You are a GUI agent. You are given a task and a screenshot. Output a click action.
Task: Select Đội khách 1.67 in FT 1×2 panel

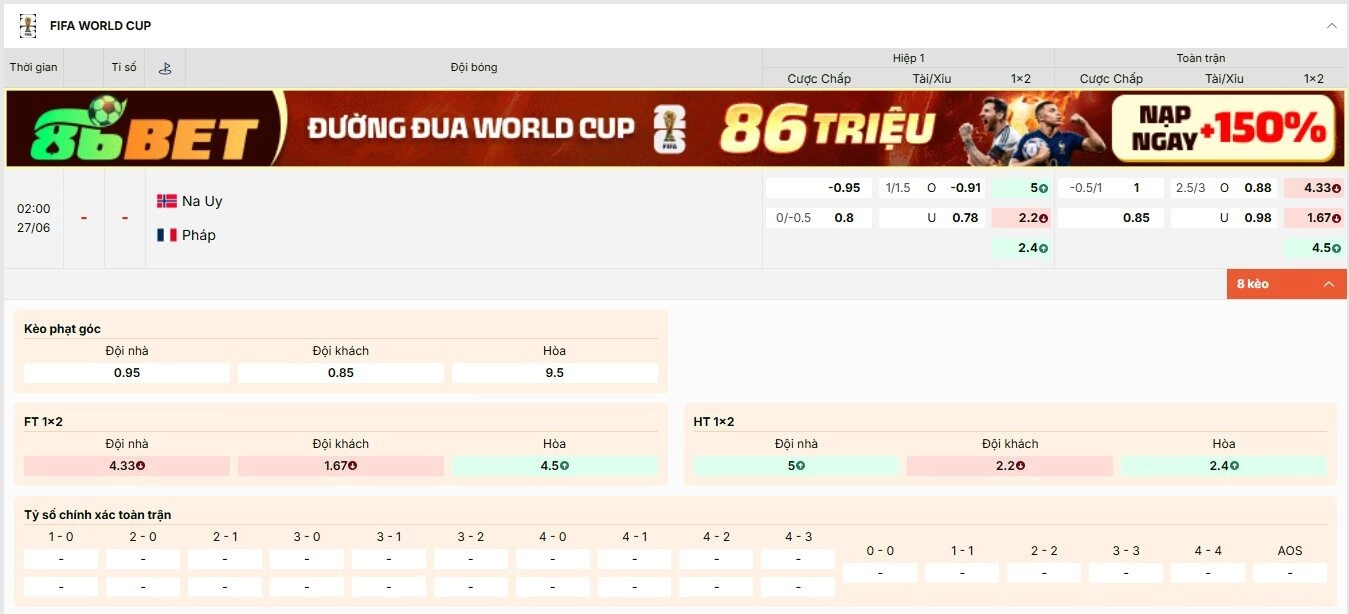(341, 466)
